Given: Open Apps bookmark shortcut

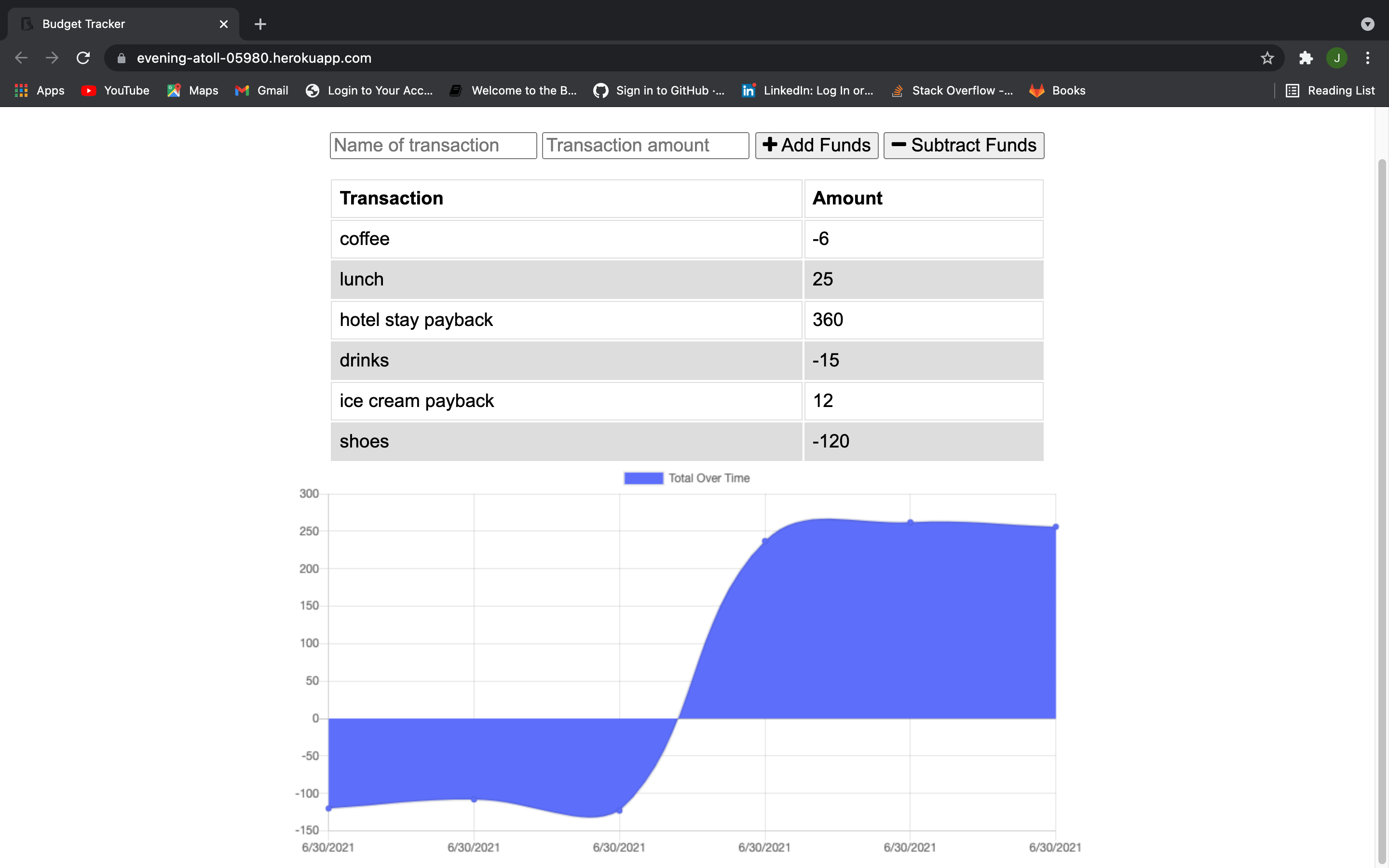Looking at the screenshot, I should [x=40, y=91].
